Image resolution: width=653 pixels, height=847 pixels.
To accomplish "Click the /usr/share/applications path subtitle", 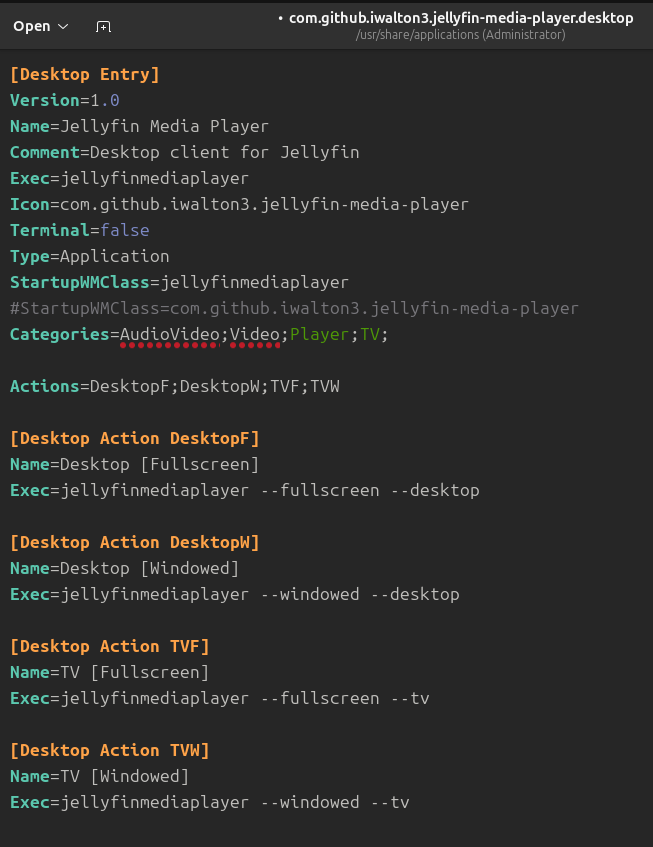I will [460, 35].
